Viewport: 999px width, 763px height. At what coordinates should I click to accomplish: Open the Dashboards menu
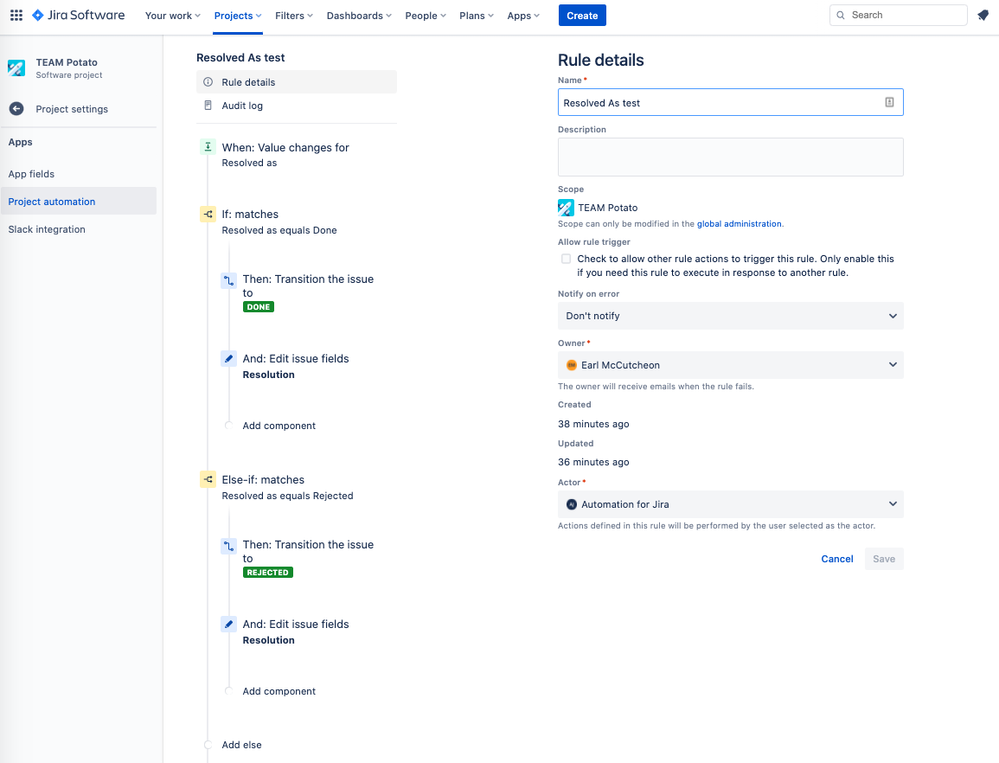(x=359, y=15)
